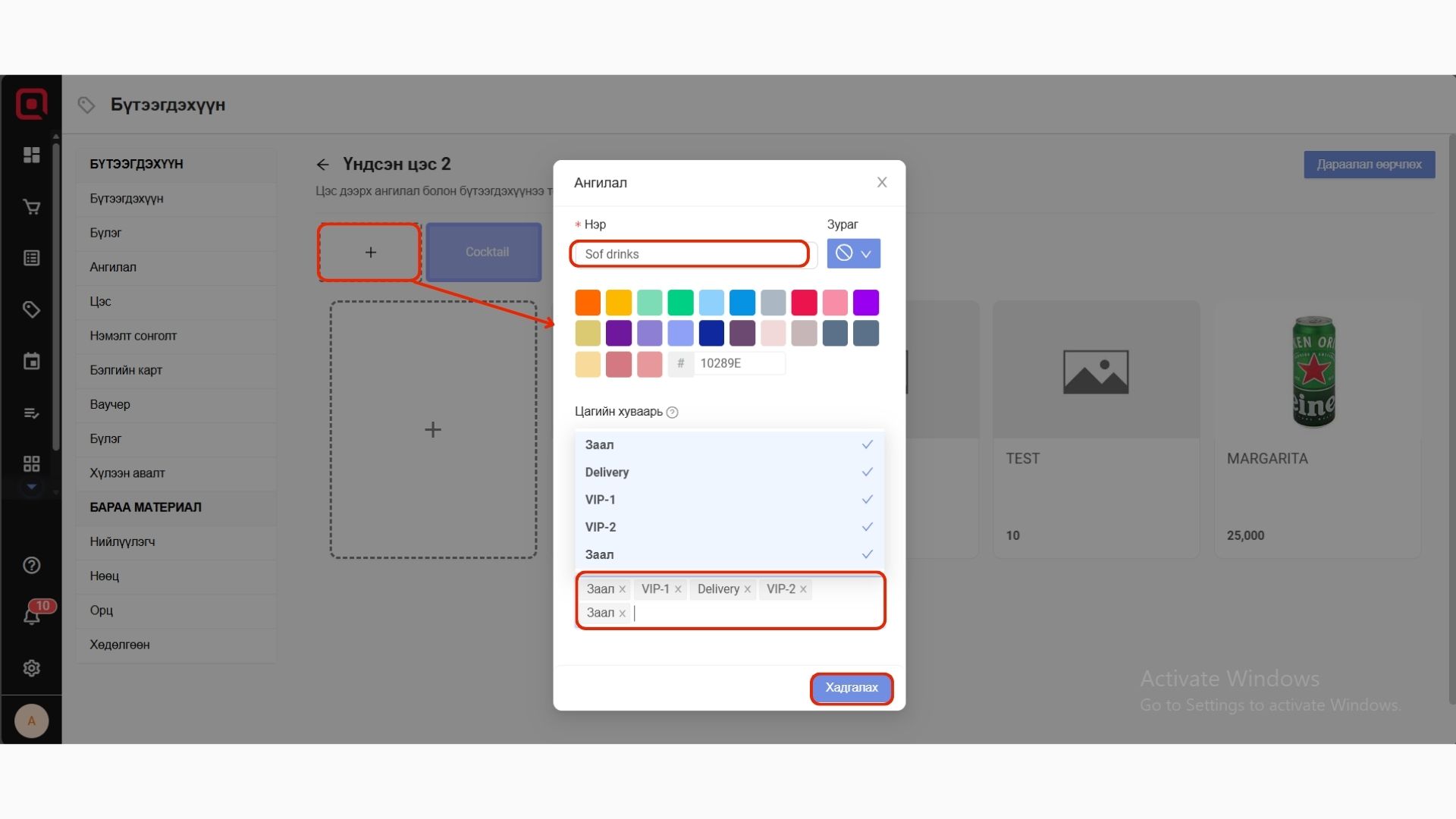Click the Дараалал өөрчлөх button

(1369, 165)
